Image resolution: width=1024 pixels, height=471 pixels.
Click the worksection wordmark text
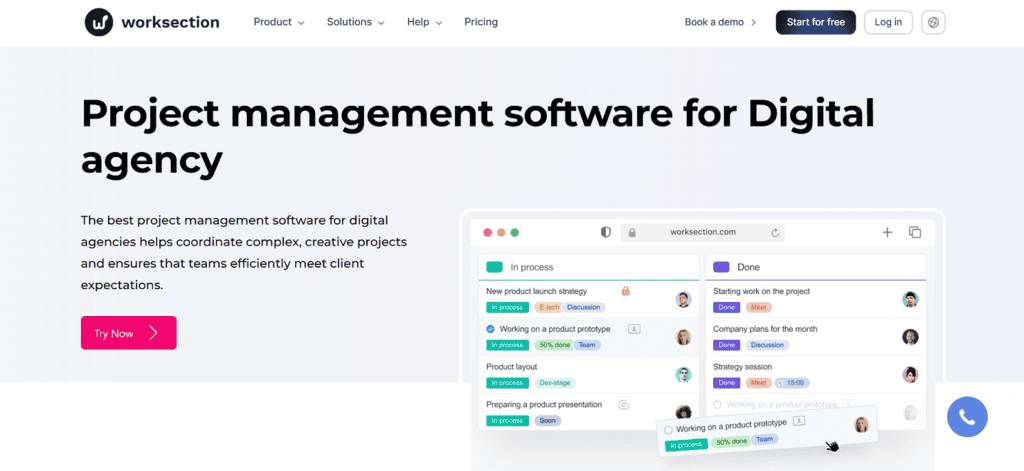170,22
